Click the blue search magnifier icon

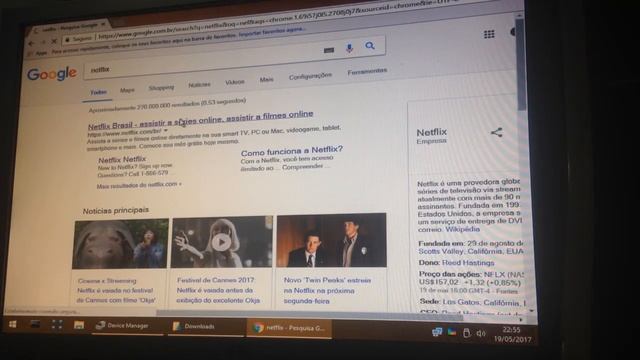coord(370,46)
